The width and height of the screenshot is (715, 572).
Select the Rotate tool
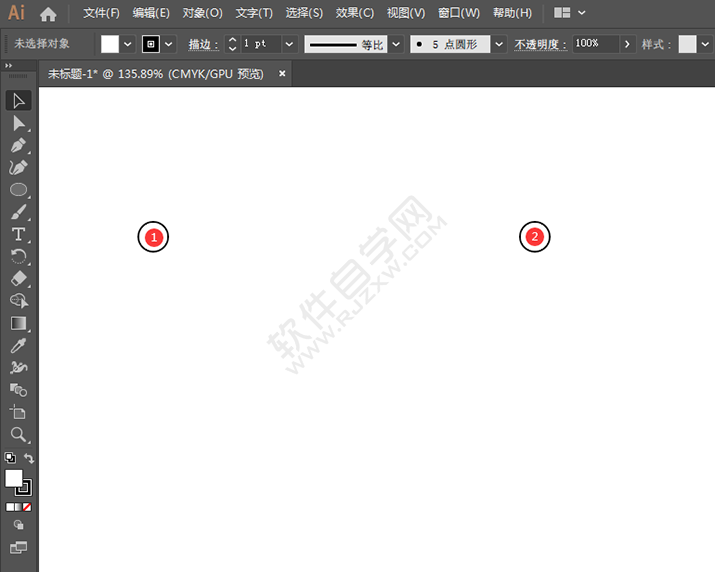tap(18, 256)
